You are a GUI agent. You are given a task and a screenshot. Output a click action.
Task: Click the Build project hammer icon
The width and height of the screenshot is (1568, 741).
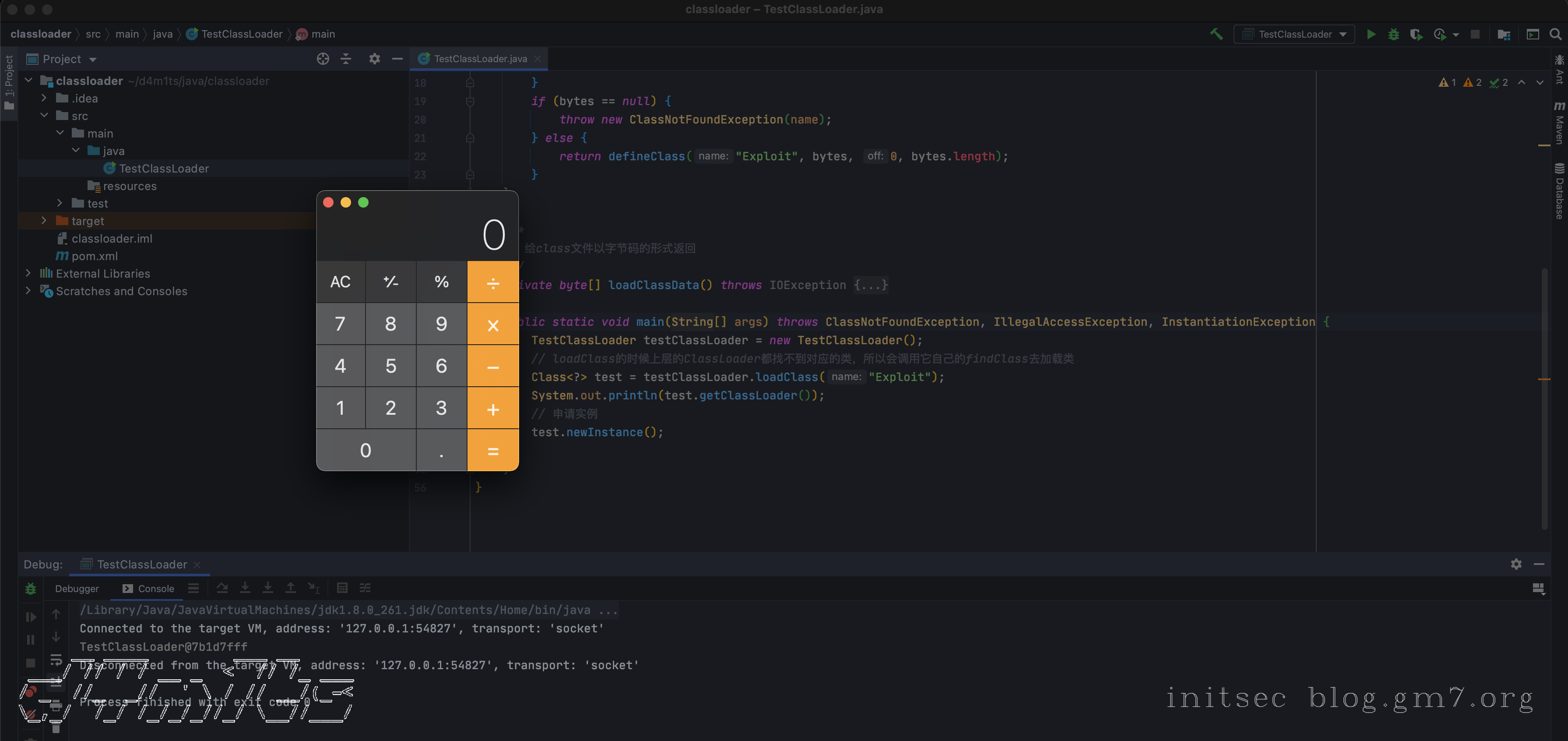(1216, 34)
